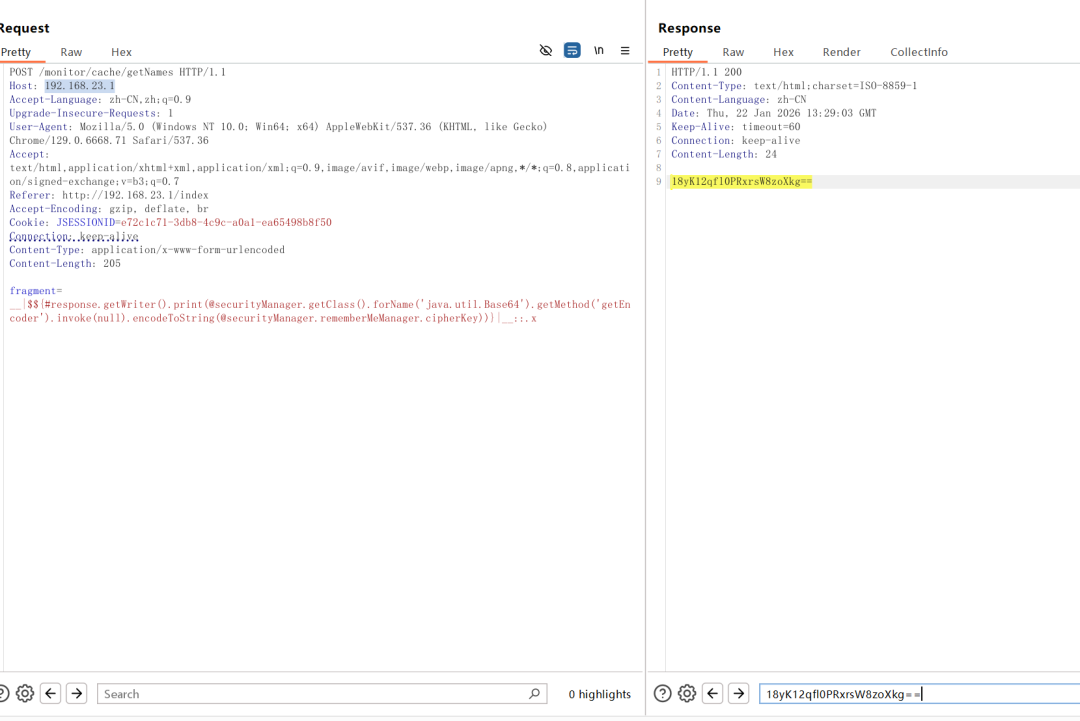Open the CollectInfo tab in Response
The height and width of the screenshot is (721, 1080).
pos(919,52)
